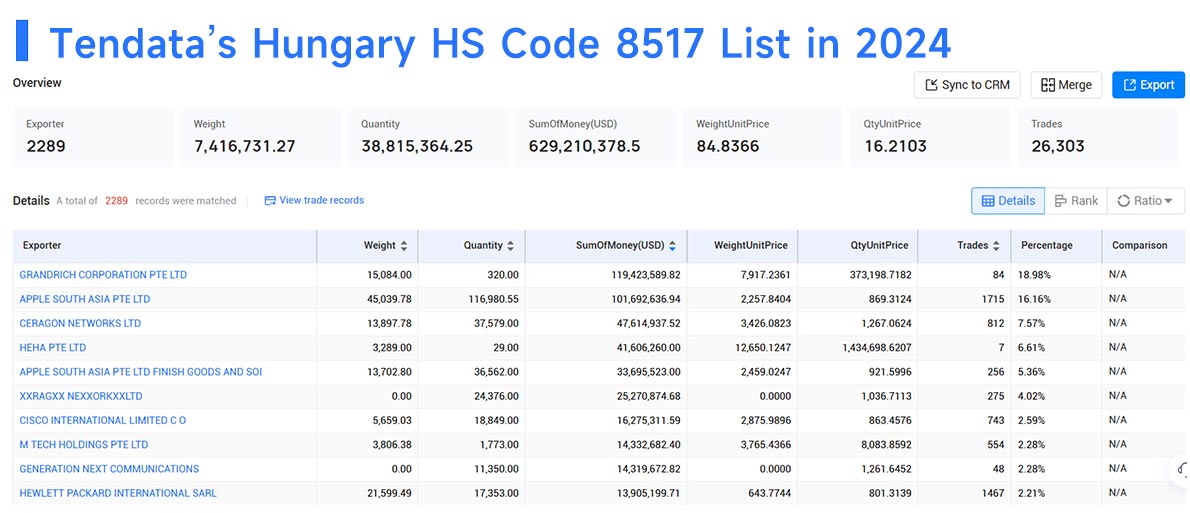This screenshot has width=1190, height=513.
Task: Click the Exporter 2289 summary card
Action: click(93, 137)
